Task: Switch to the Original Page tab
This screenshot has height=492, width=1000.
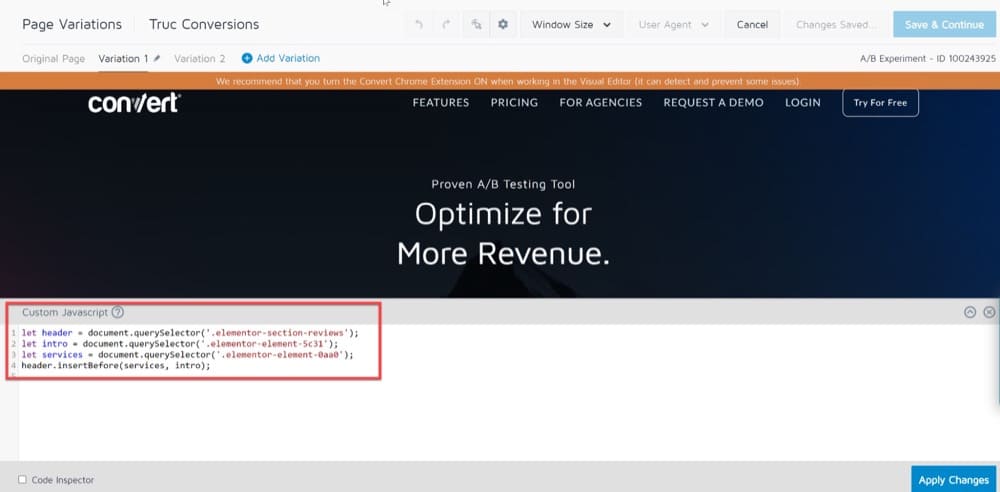Action: [53, 59]
